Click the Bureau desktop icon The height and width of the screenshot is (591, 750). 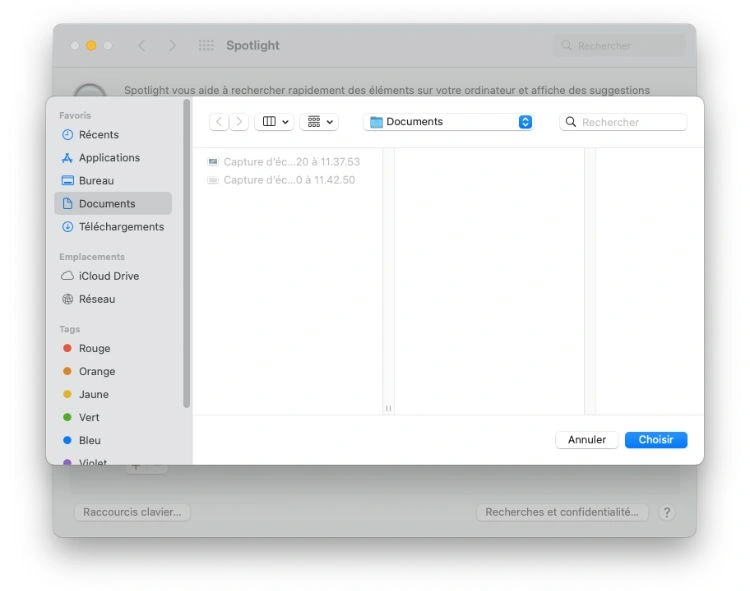[x=67, y=180]
